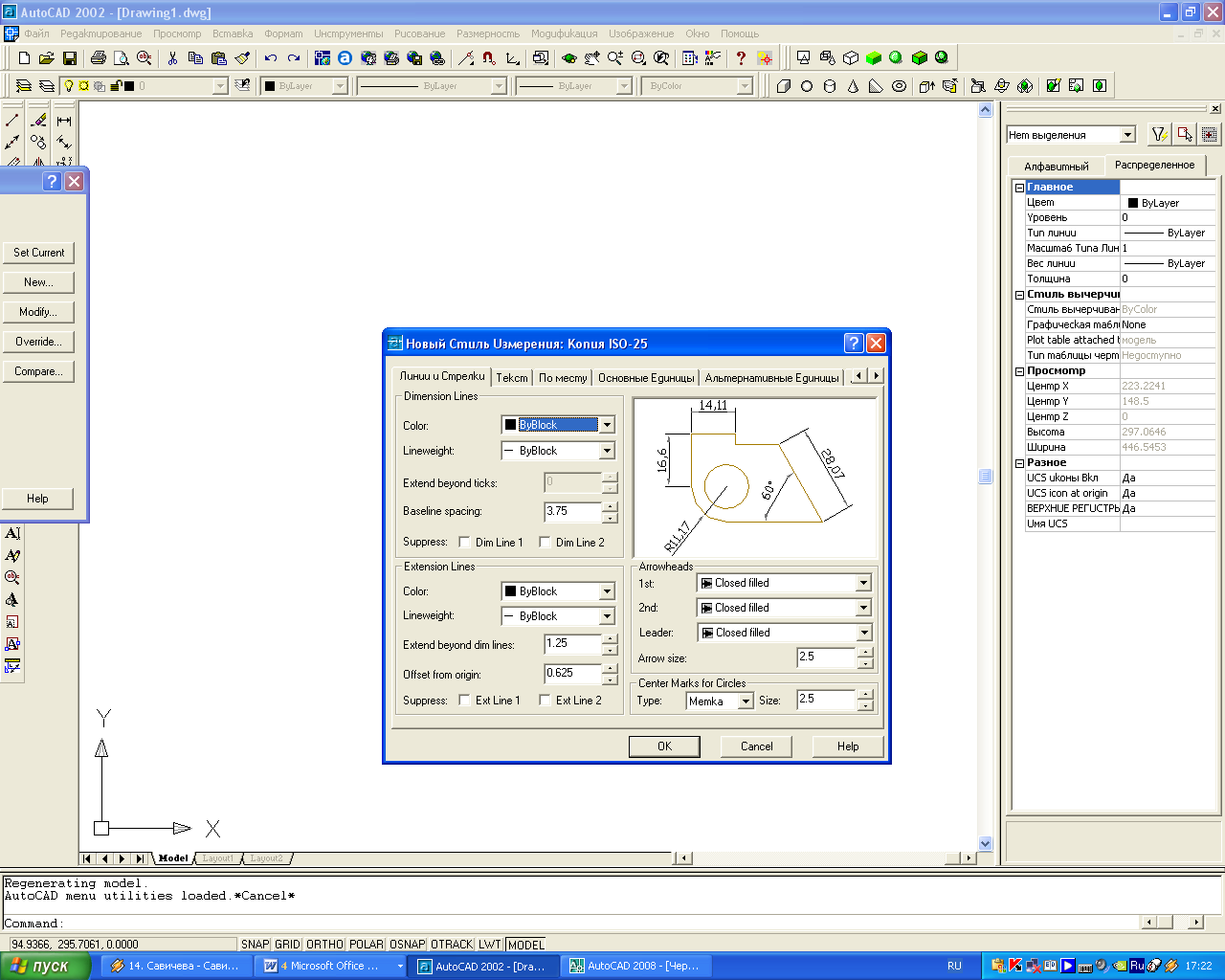Open the 2nd arrowhead dropdown
Image resolution: width=1225 pixels, height=980 pixels.
pos(863,608)
